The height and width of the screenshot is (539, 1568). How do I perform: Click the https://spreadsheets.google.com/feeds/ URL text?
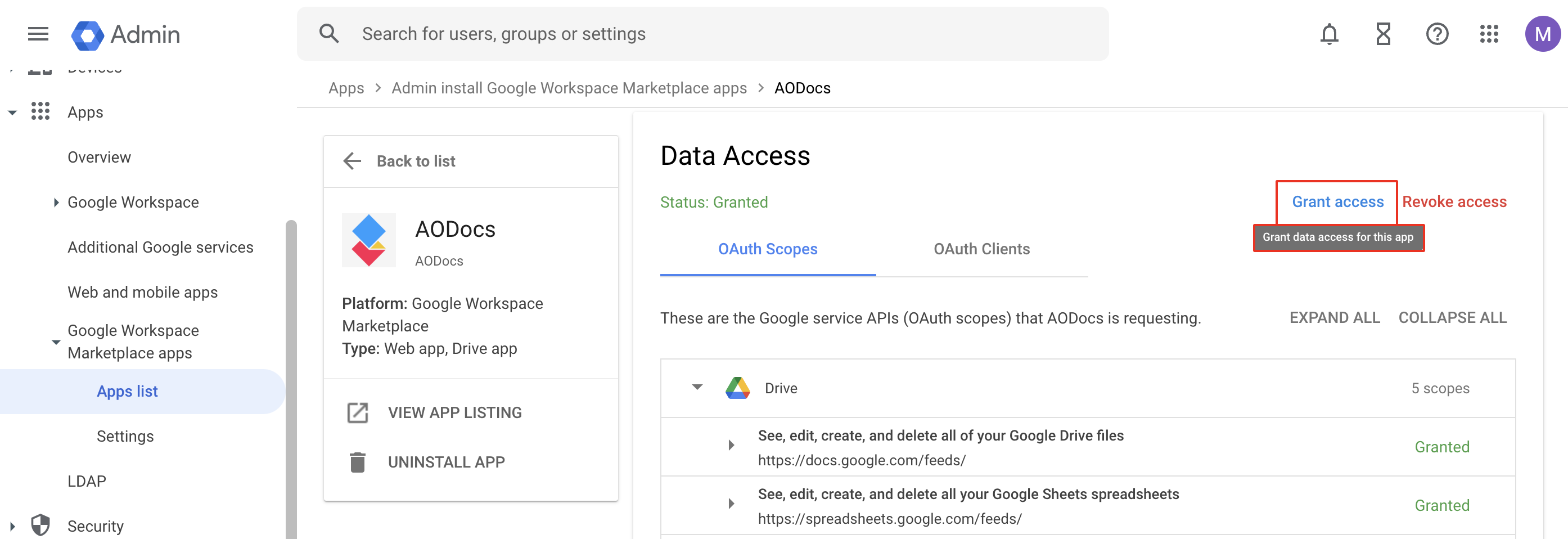pos(889,519)
